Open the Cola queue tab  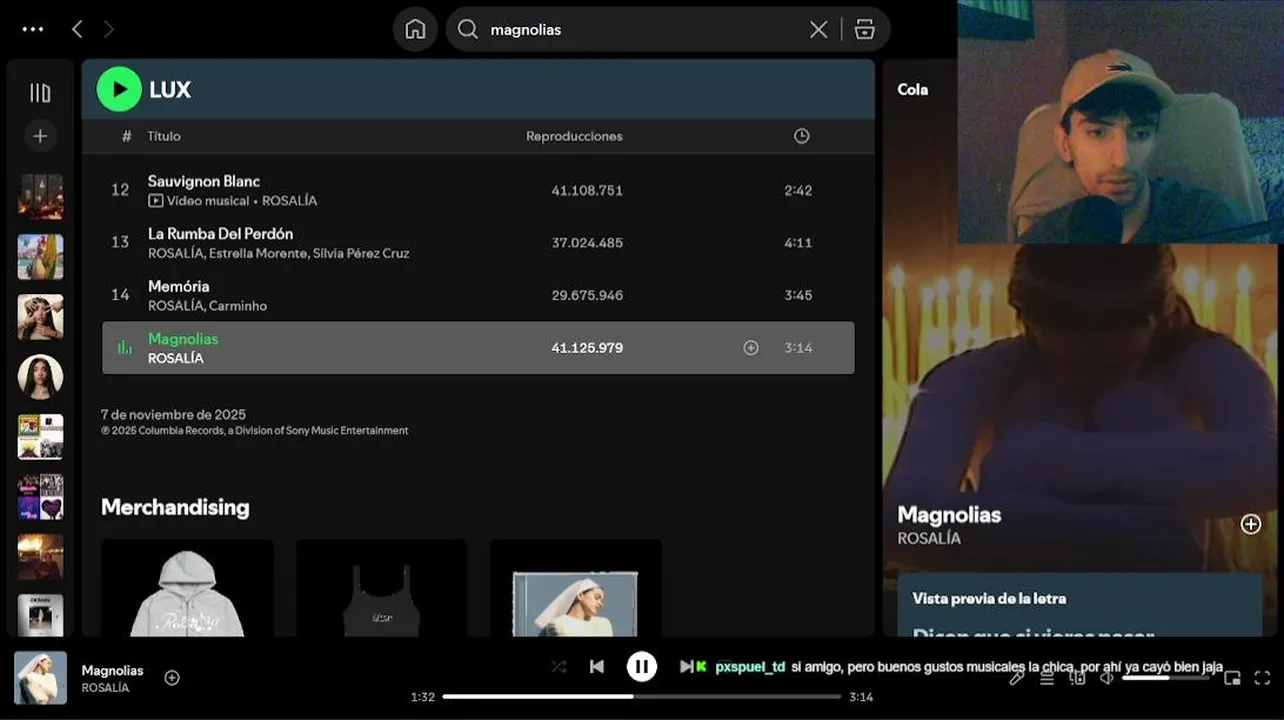(912, 89)
